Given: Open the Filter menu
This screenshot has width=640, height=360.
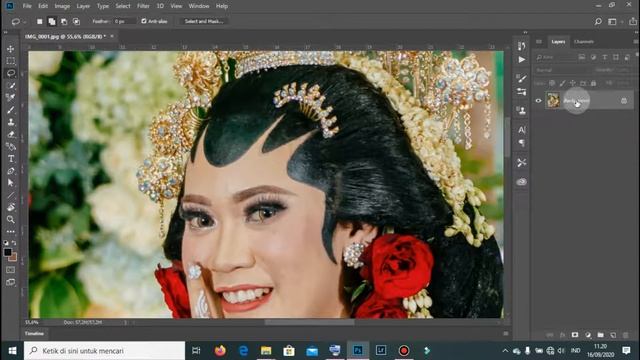Looking at the screenshot, I should [x=143, y=6].
